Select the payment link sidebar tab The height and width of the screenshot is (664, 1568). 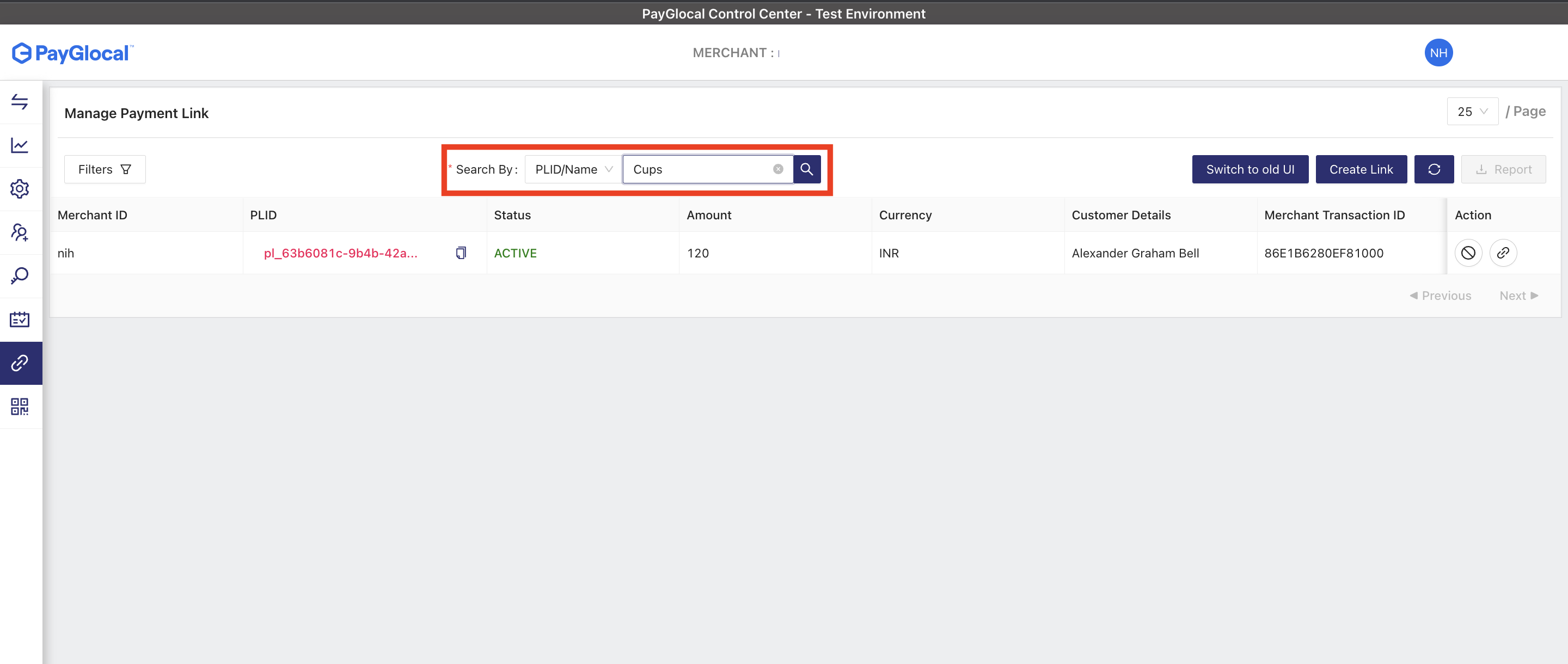point(20,364)
